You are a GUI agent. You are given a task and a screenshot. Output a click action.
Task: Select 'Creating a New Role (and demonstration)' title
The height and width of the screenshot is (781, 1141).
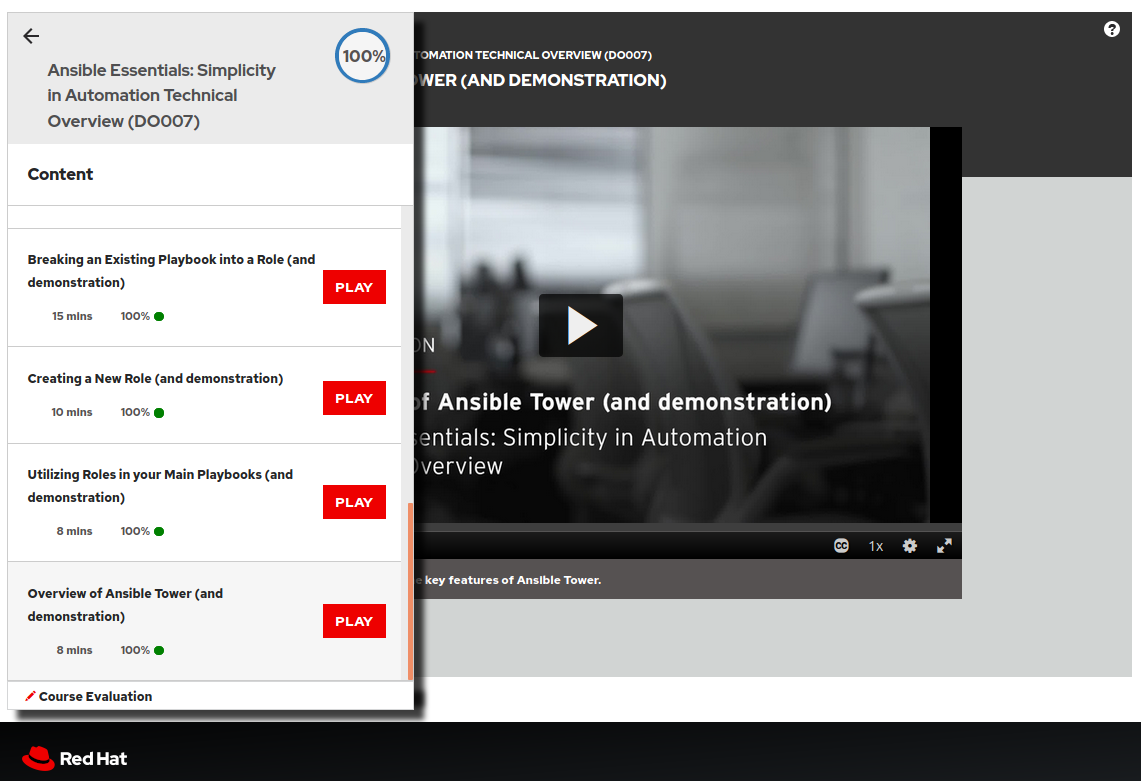(155, 378)
